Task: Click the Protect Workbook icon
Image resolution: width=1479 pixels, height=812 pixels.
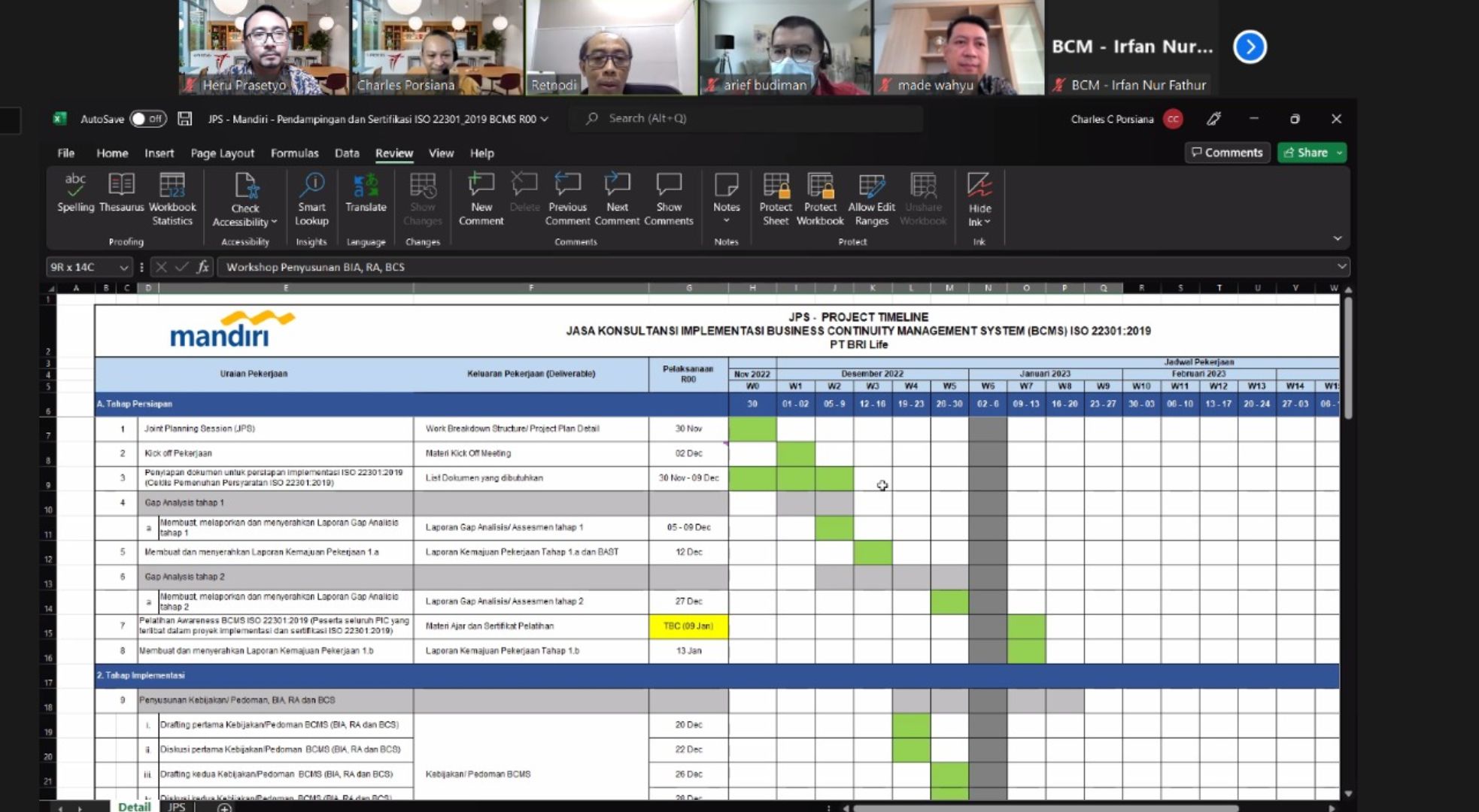Action: [x=820, y=185]
